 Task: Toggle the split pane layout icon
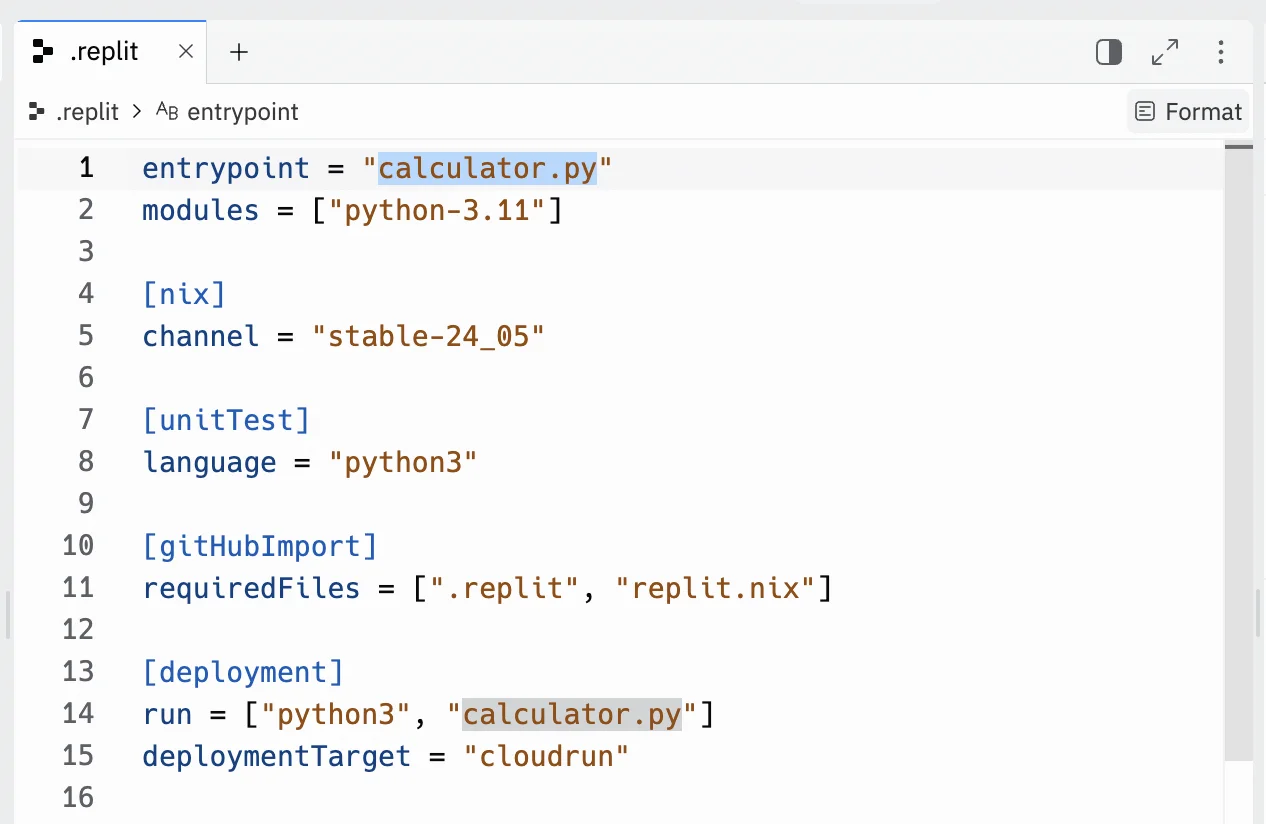tap(1109, 52)
